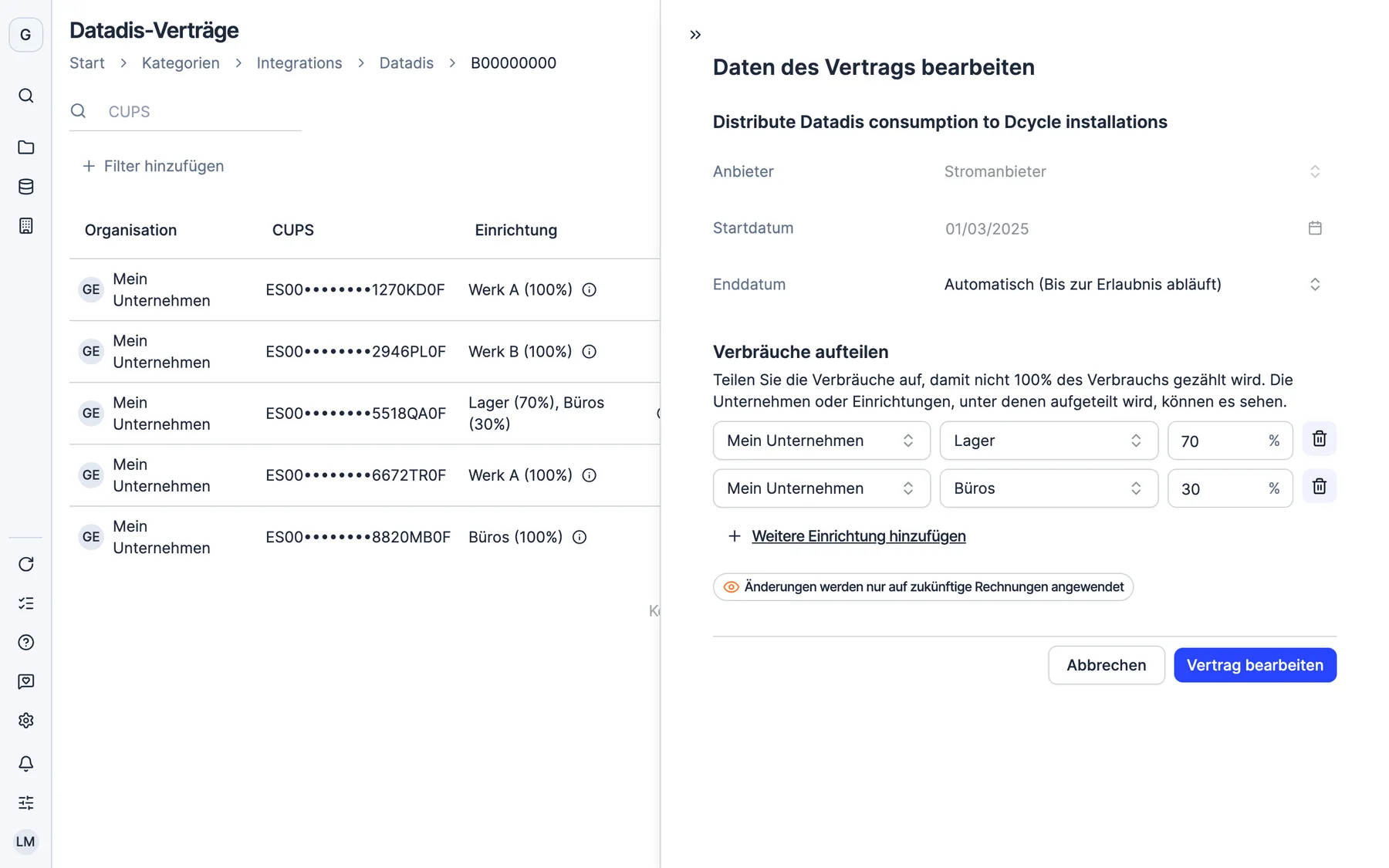This screenshot has height=868, width=1389.
Task: Show info for Werk A contract 1270KD0F
Action: [x=590, y=290]
